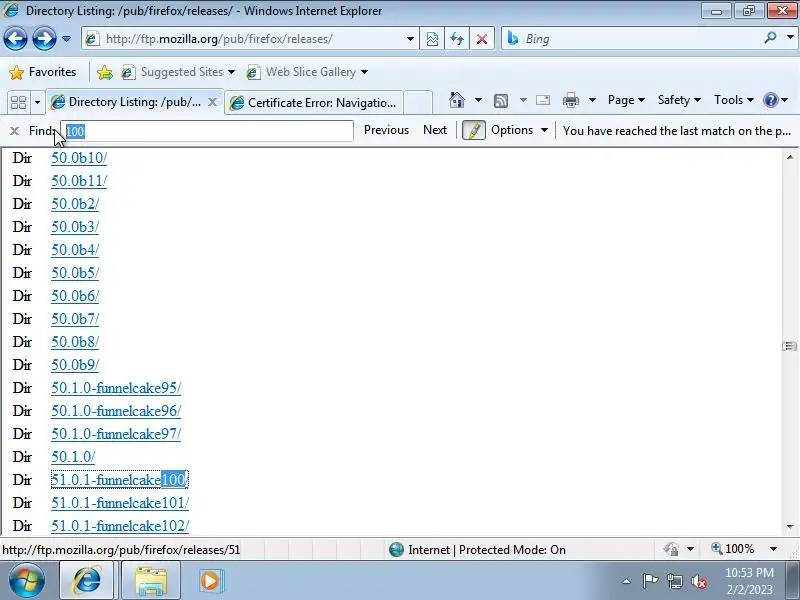The image size is (800, 600).
Task: Open Windows Explorer from the taskbar
Action: coord(151,581)
